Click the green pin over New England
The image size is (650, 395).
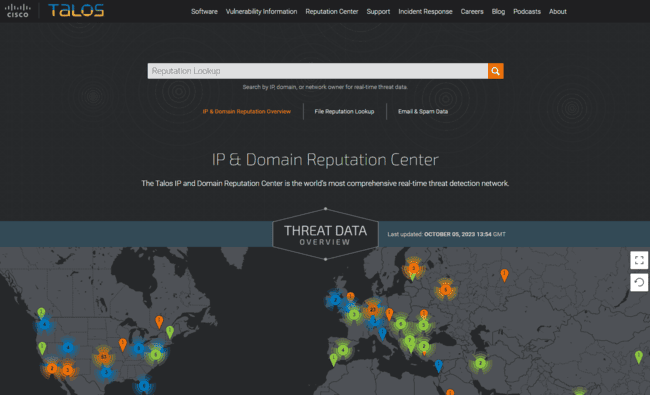pyautogui.click(x=170, y=332)
